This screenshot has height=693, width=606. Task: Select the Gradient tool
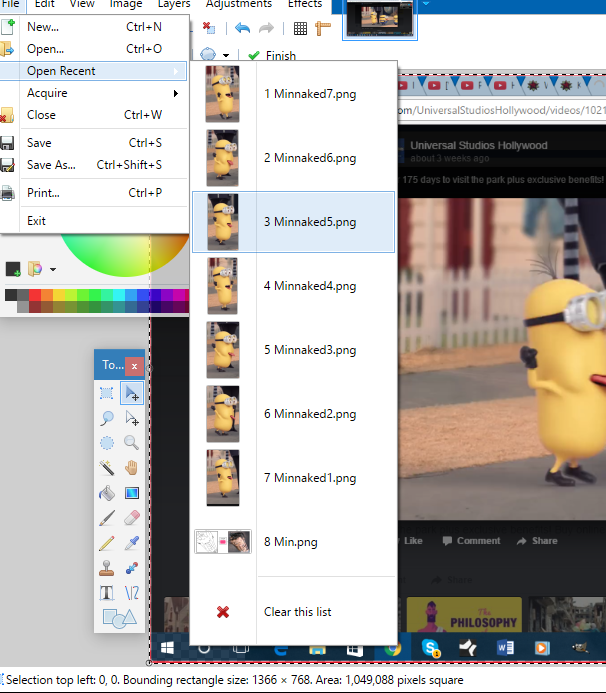coord(132,493)
